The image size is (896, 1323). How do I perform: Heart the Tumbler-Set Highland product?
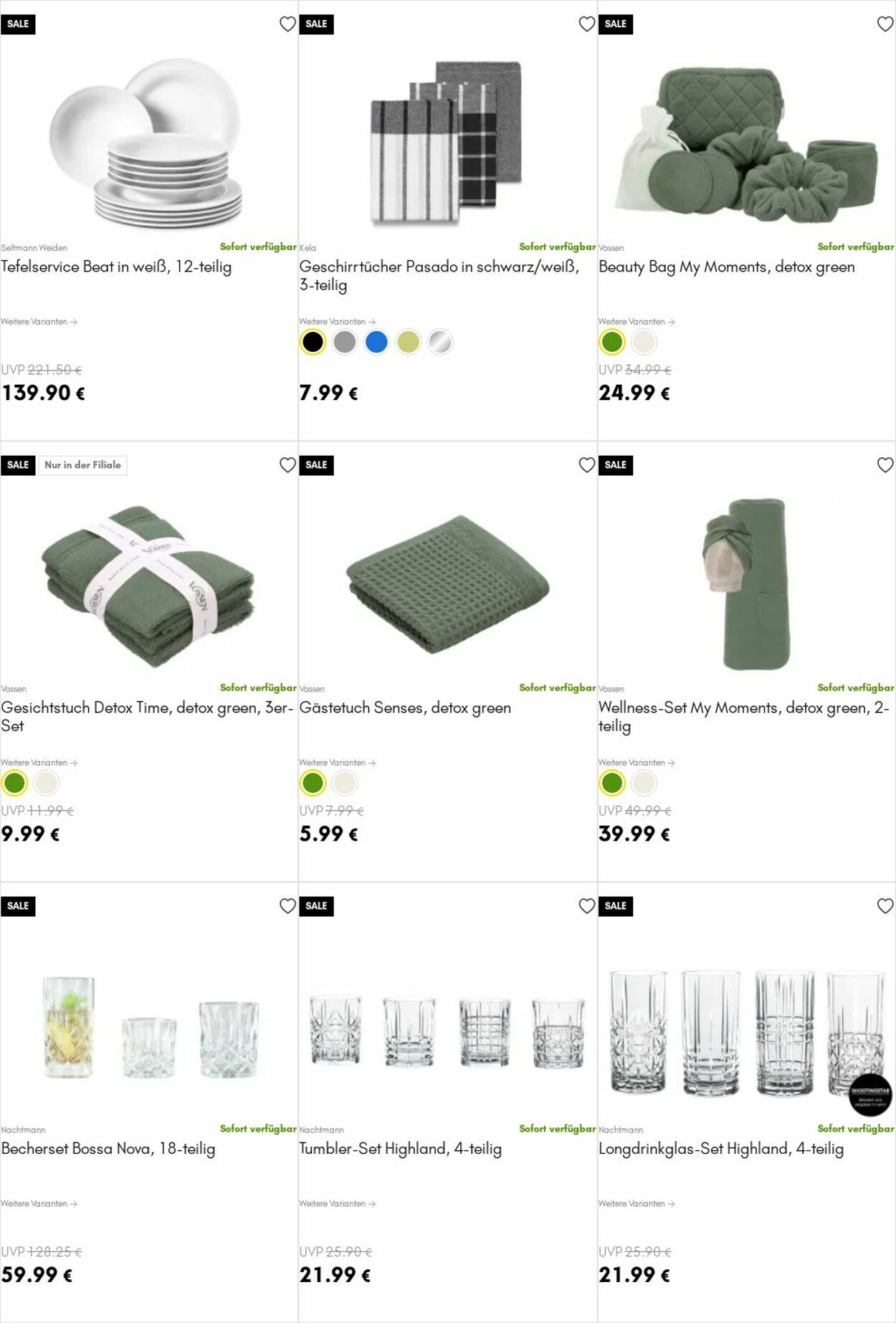(587, 906)
